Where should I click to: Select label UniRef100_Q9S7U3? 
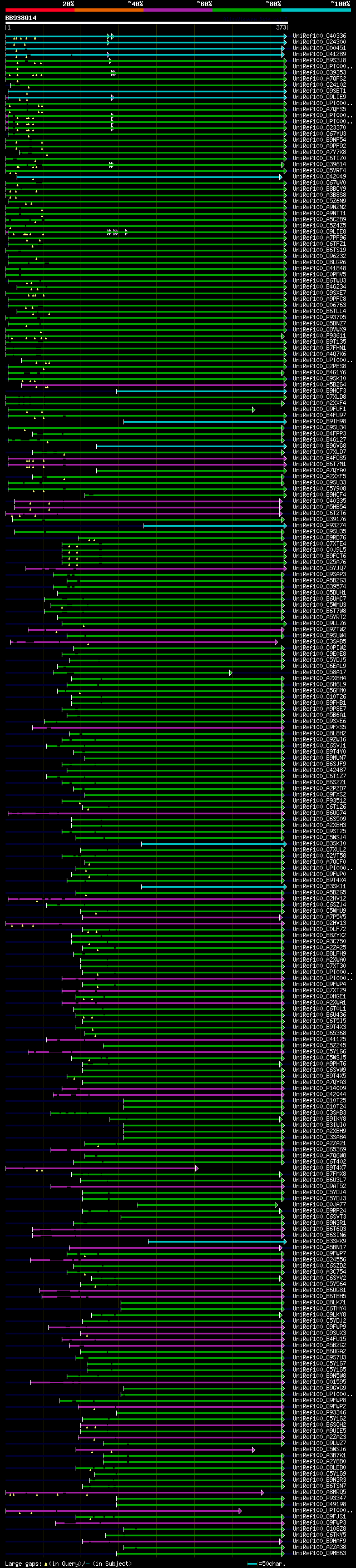[x=319, y=1357]
